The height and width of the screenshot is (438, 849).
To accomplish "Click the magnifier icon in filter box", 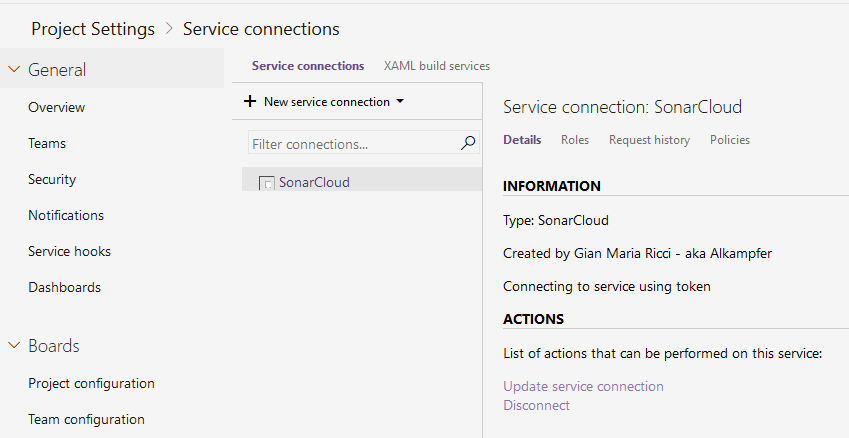I will [467, 144].
